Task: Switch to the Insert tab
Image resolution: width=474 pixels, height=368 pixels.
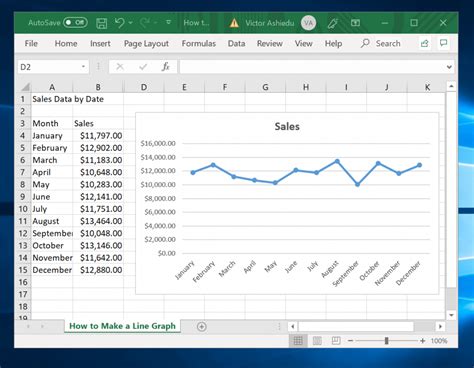Action: click(100, 43)
